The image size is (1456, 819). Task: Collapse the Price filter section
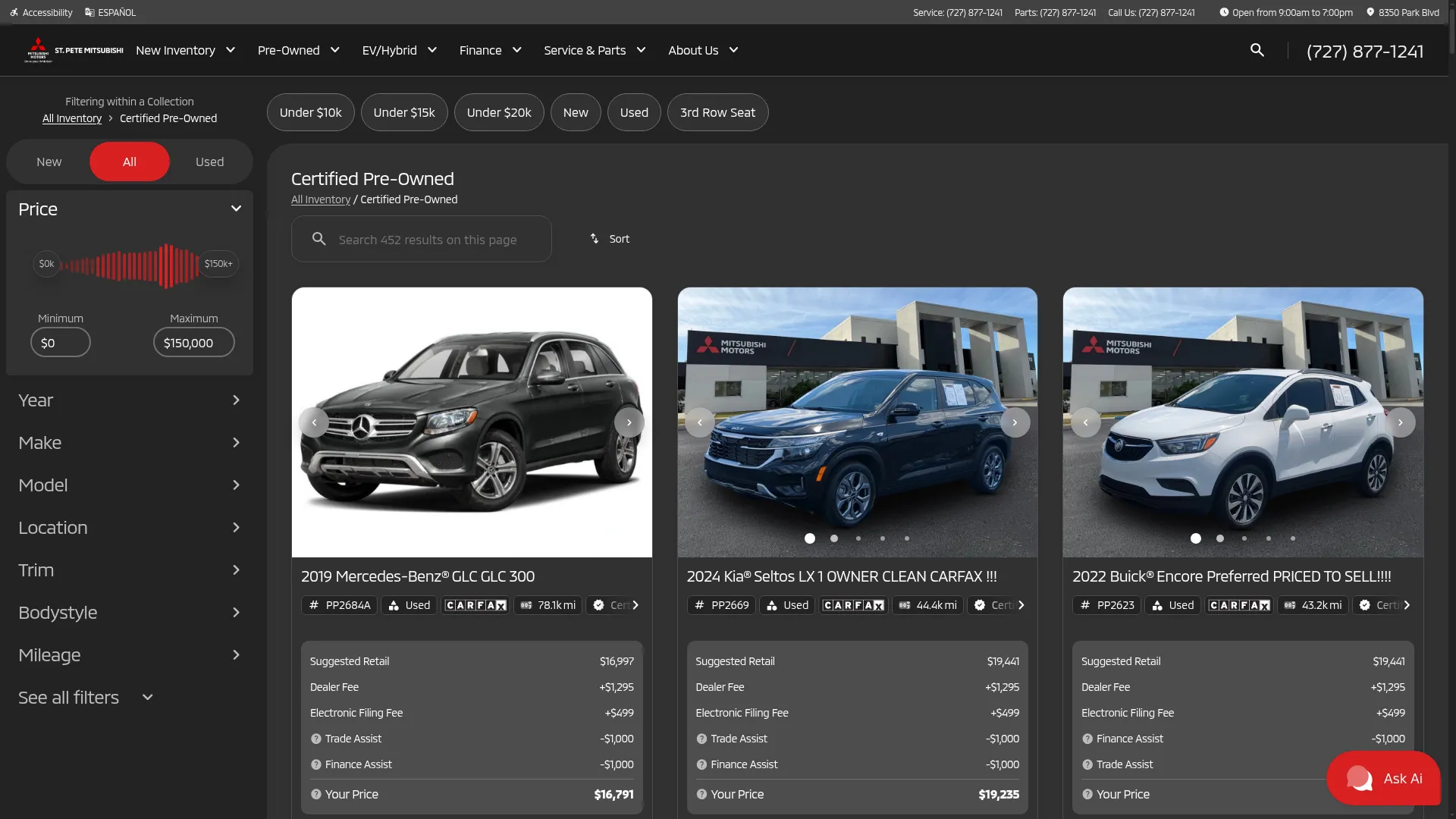tap(130, 209)
